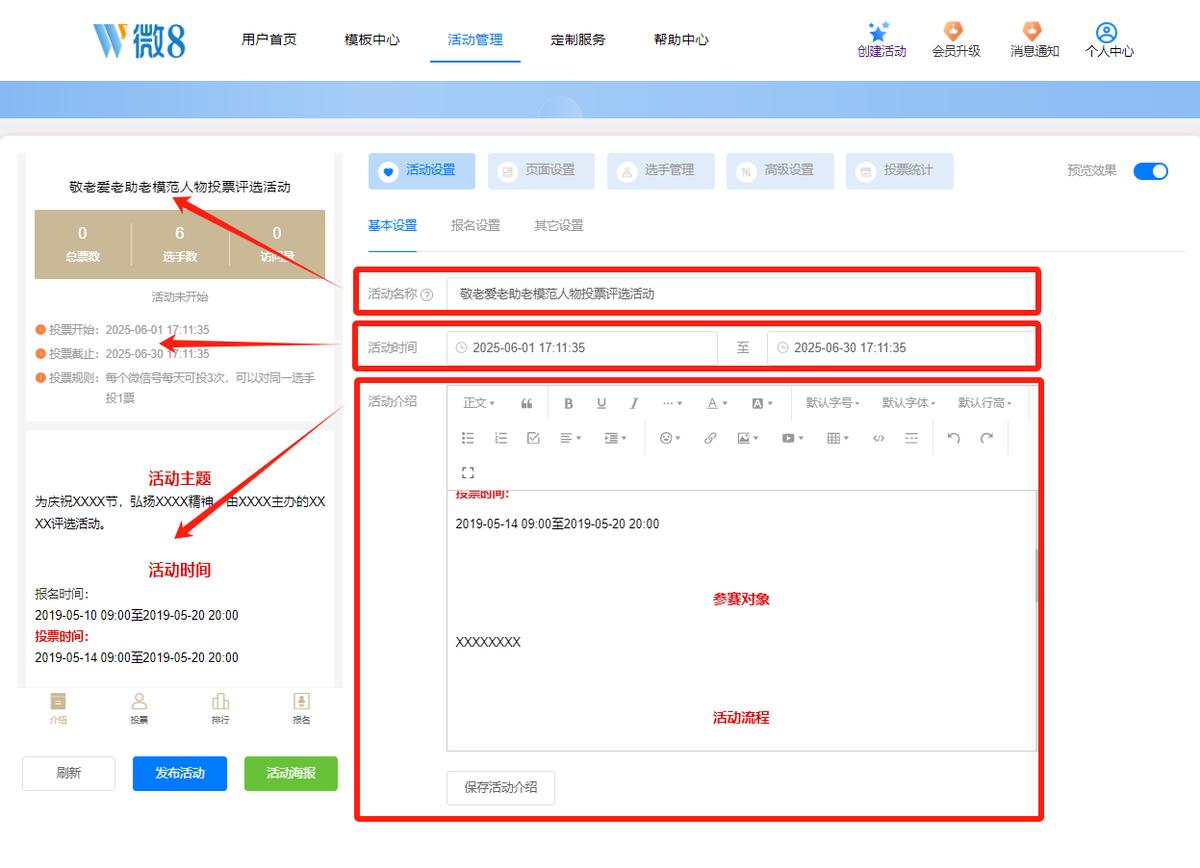
Task: Click the 发布活动 button
Action: 180,773
